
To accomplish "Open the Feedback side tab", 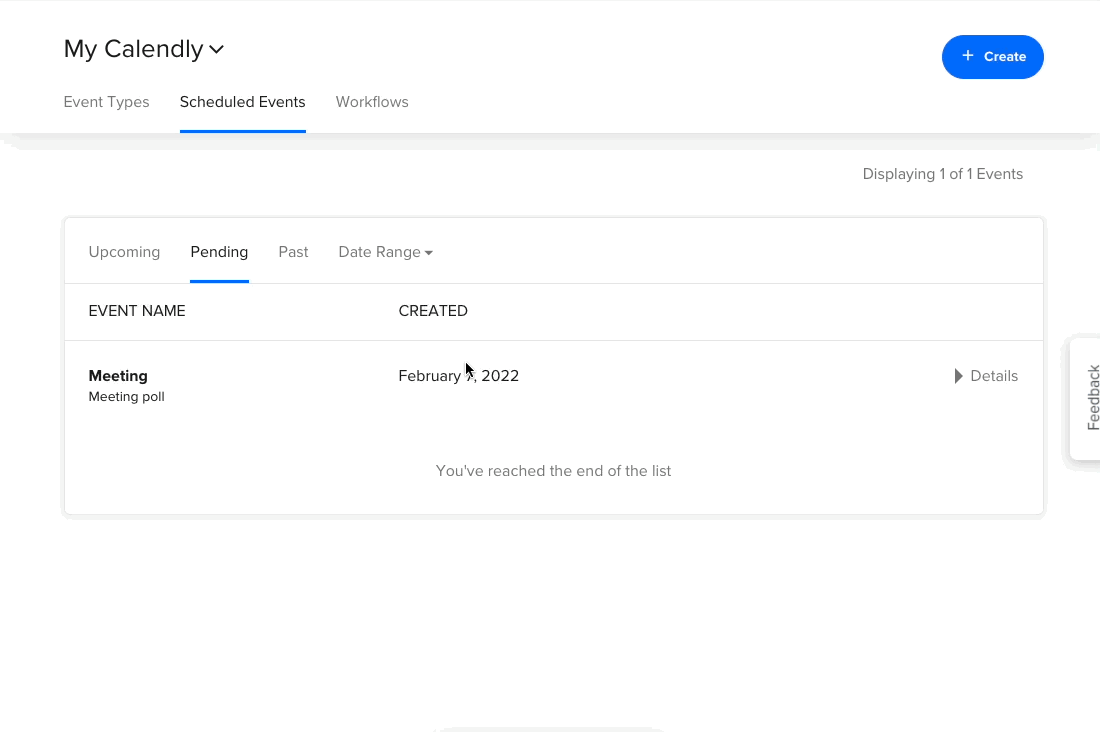I will pyautogui.click(x=1086, y=398).
